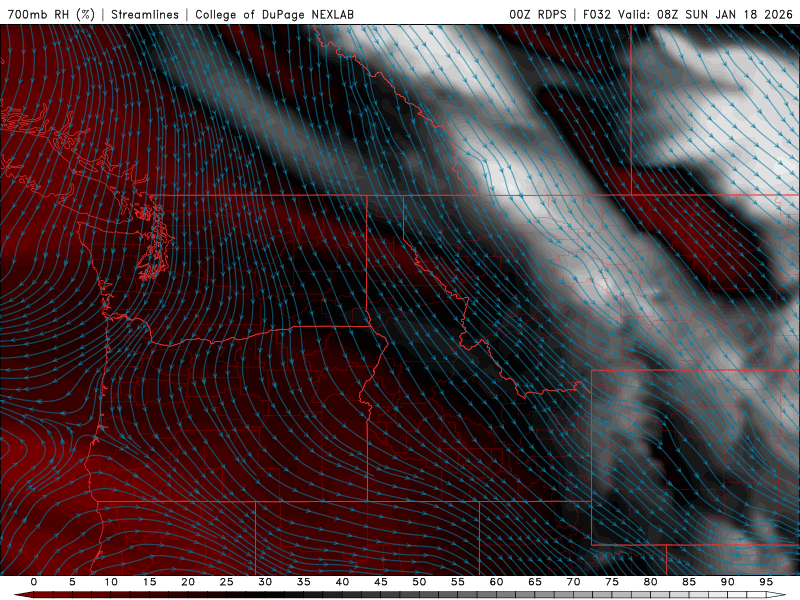Viewport: 800px width, 600px height.
Task: Click the '00Z RDPS' model run label
Action: tap(538, 14)
